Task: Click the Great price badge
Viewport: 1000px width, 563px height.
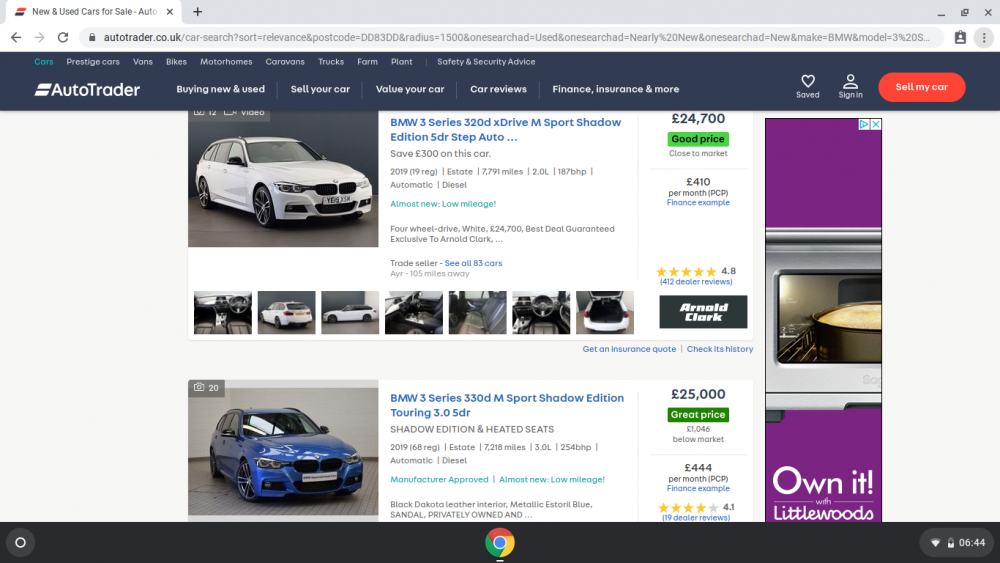Action: (698, 414)
